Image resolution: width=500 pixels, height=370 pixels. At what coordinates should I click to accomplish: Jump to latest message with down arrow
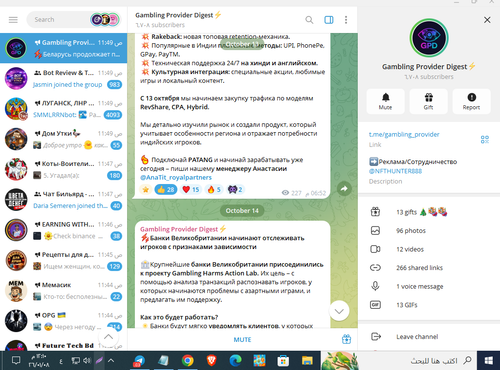pyautogui.click(x=339, y=311)
